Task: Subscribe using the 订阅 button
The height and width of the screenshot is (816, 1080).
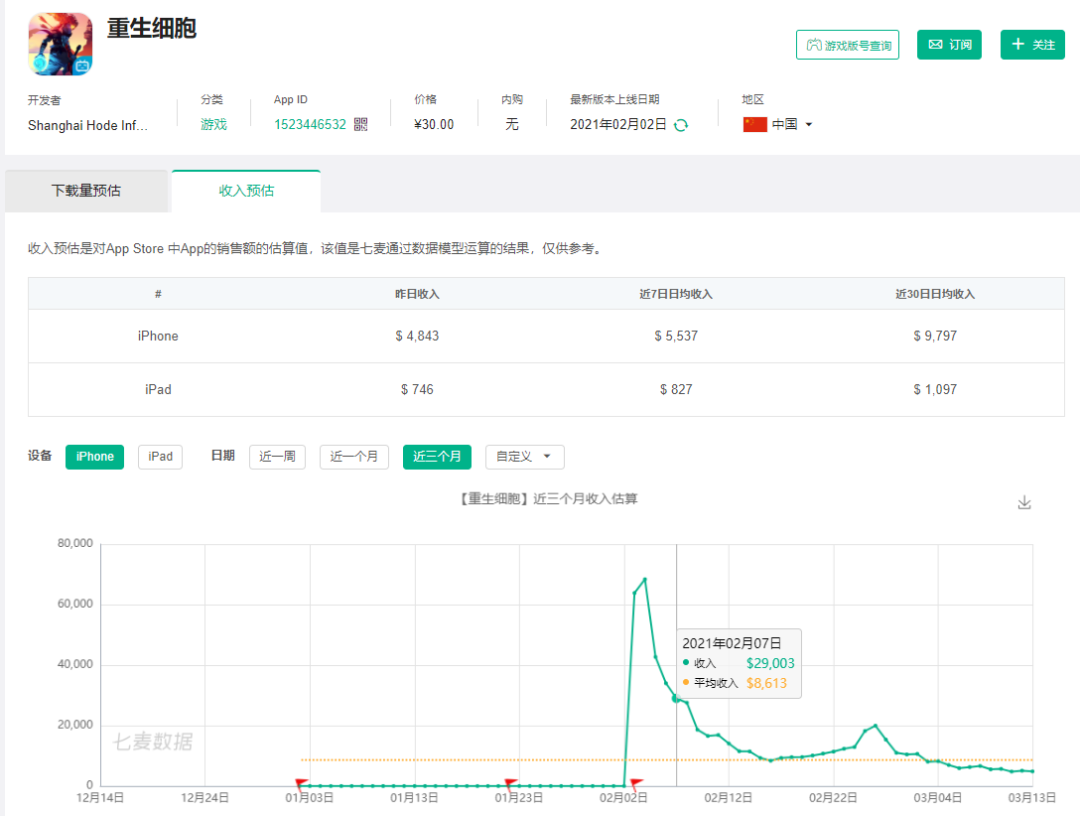Action: [949, 45]
